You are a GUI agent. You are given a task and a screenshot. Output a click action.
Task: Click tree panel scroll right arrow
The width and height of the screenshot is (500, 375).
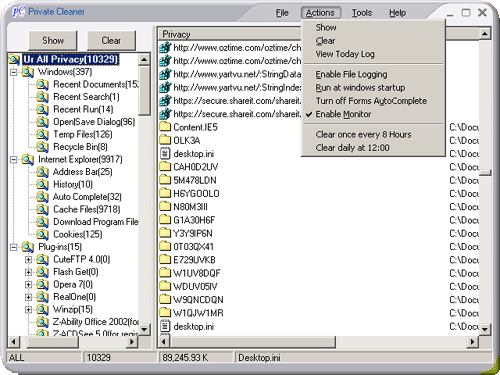(x=132, y=342)
